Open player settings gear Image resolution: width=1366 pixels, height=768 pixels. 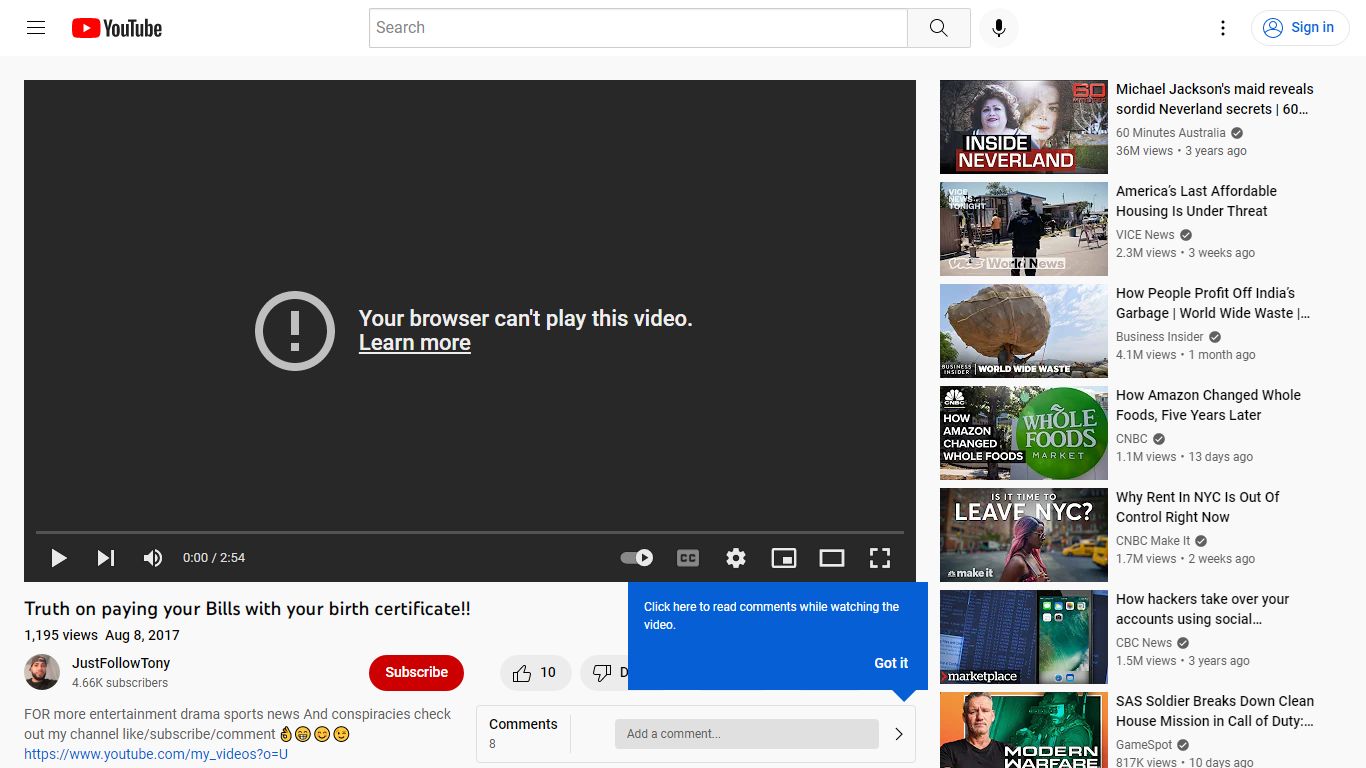[x=736, y=558]
